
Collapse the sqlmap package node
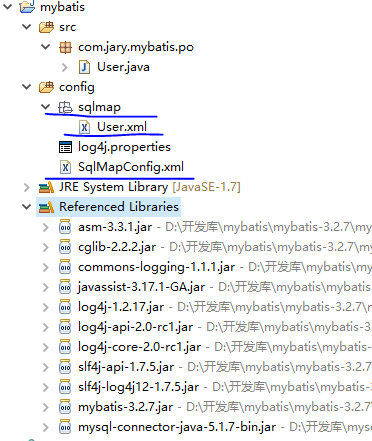point(45,107)
